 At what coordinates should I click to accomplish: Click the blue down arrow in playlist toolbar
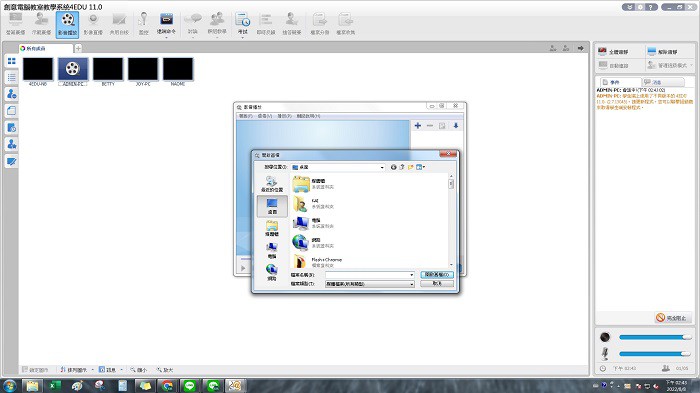456,126
